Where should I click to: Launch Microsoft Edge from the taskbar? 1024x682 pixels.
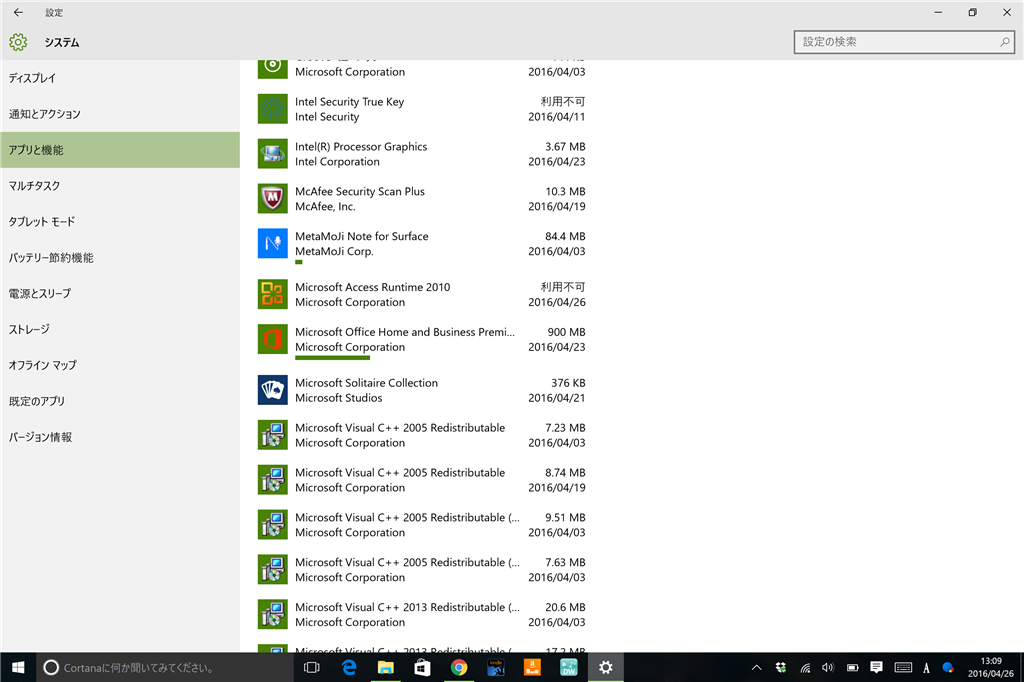[x=349, y=668]
